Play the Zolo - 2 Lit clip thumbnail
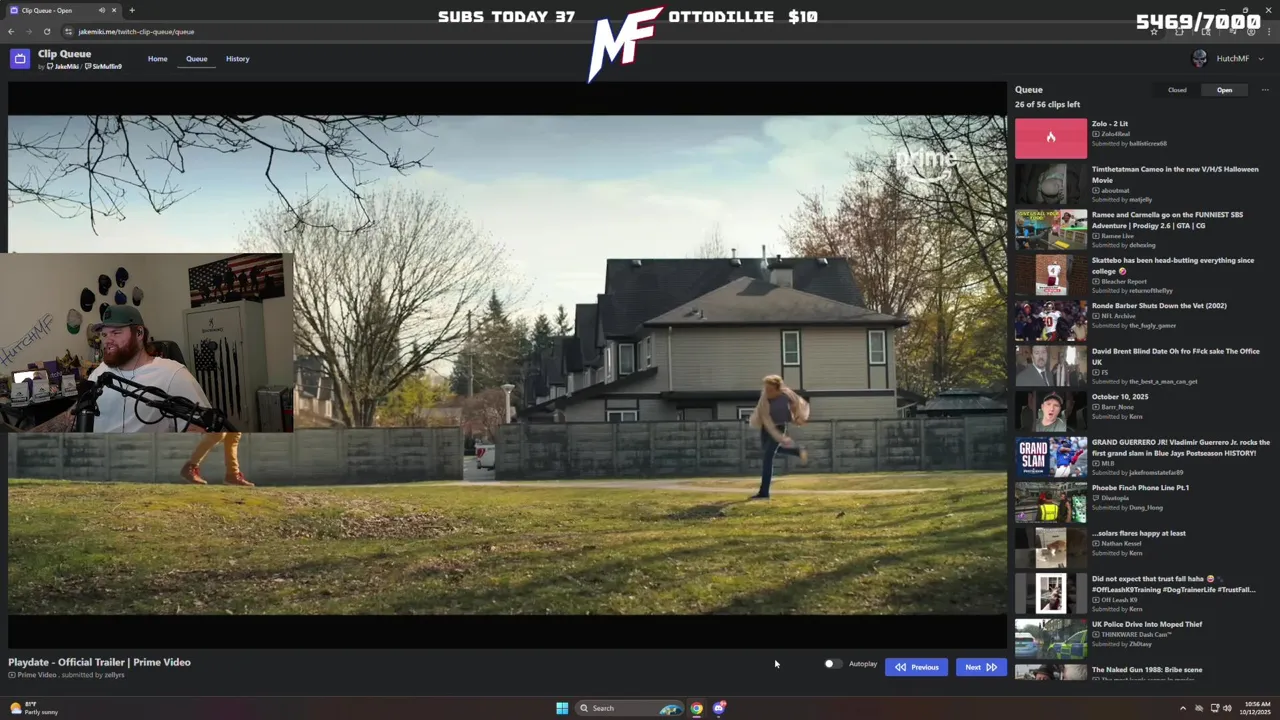Image resolution: width=1280 pixels, height=720 pixels. (x=1051, y=139)
